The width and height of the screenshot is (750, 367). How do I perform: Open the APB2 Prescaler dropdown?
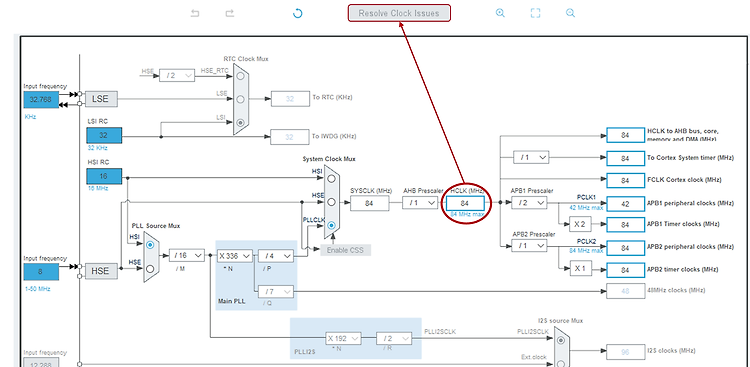(x=529, y=245)
